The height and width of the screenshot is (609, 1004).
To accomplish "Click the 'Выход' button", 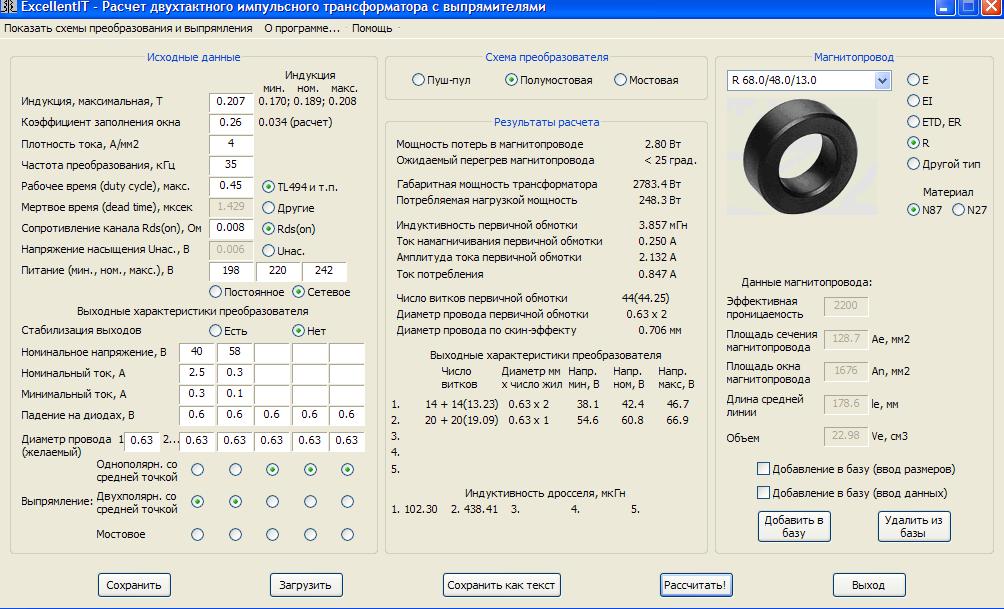I will (869, 585).
